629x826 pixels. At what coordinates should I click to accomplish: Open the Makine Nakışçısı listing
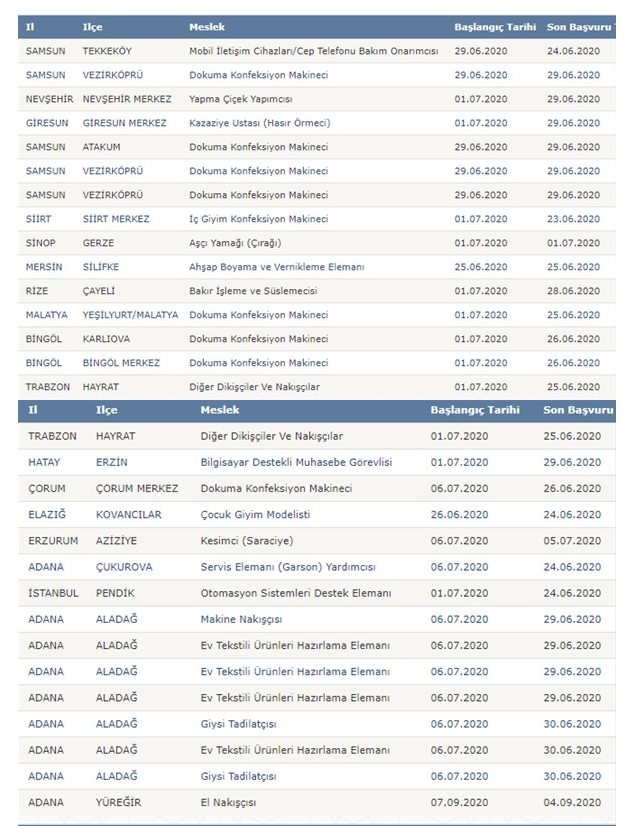[241, 620]
